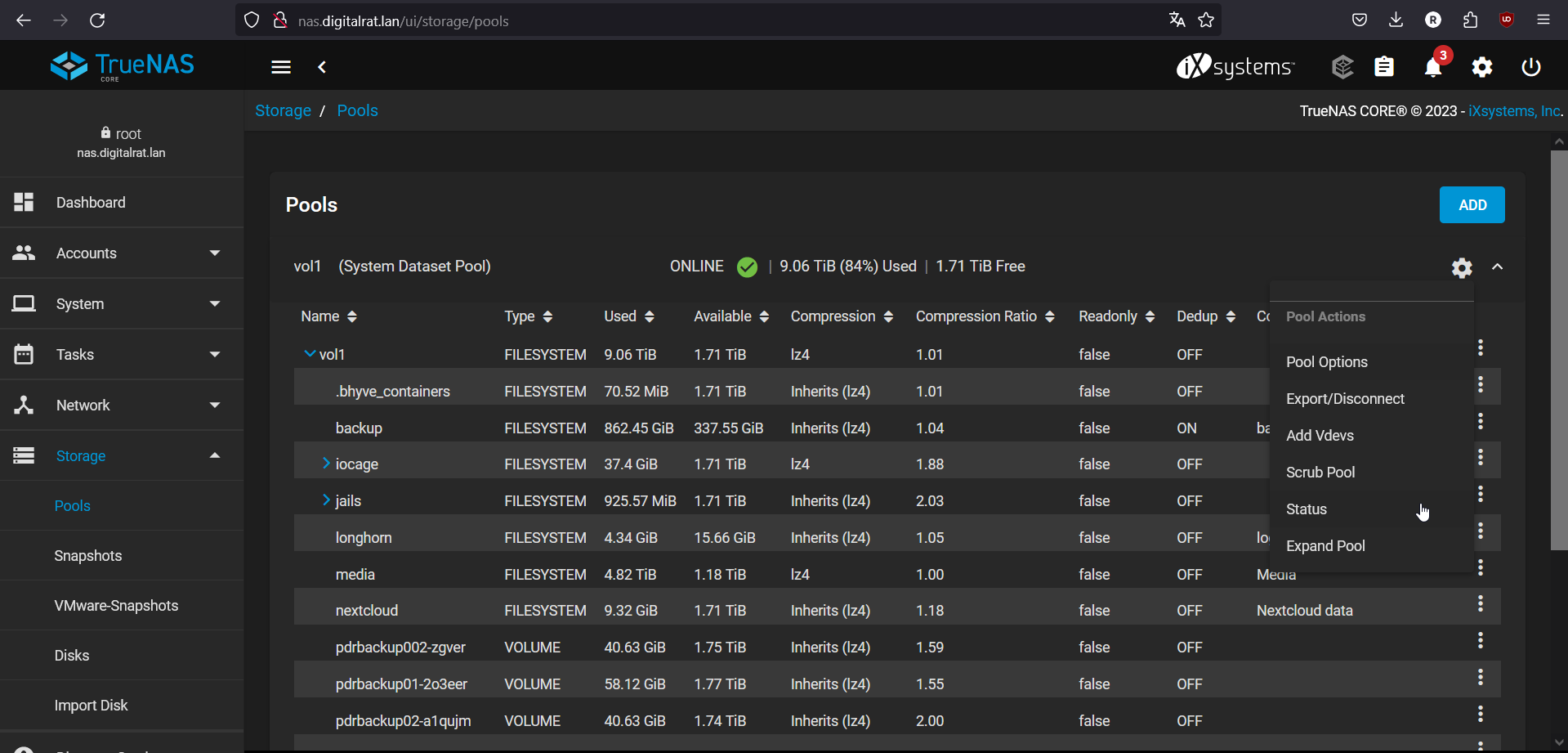Open top bar settings gear

coord(1481,67)
